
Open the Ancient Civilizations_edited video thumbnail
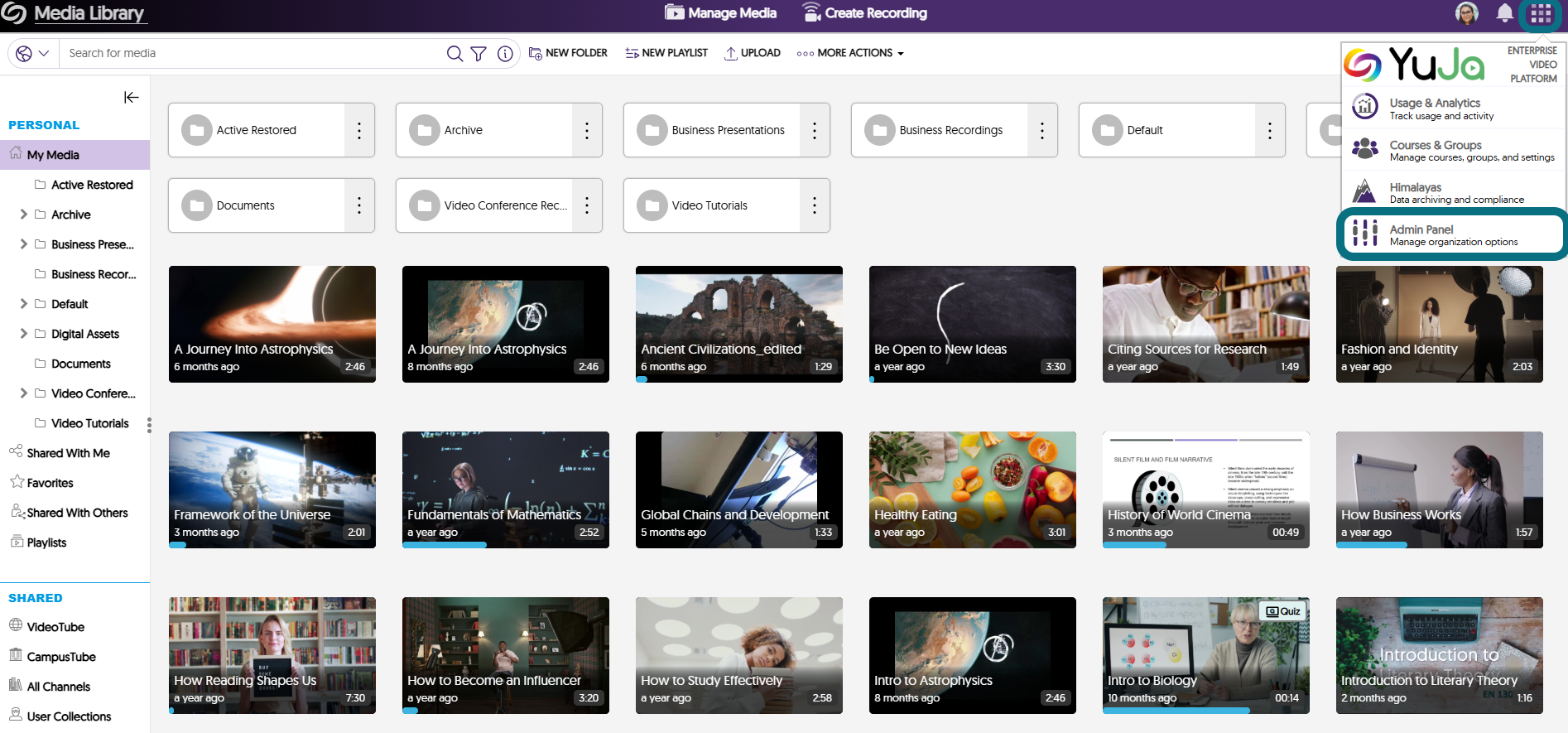pyautogui.click(x=739, y=324)
